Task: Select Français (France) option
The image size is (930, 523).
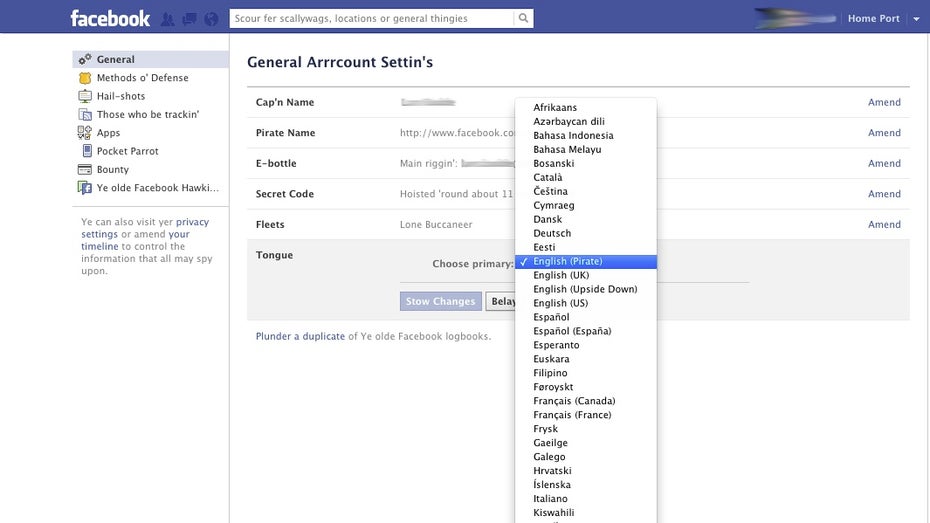Action: pos(586,415)
